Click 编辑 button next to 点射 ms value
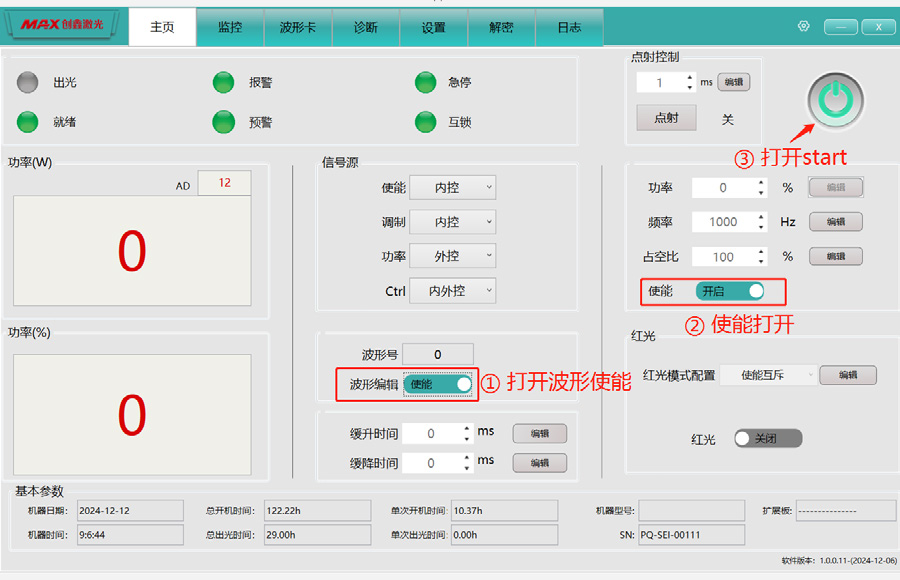Image resolution: width=900 pixels, height=580 pixels. tap(734, 82)
